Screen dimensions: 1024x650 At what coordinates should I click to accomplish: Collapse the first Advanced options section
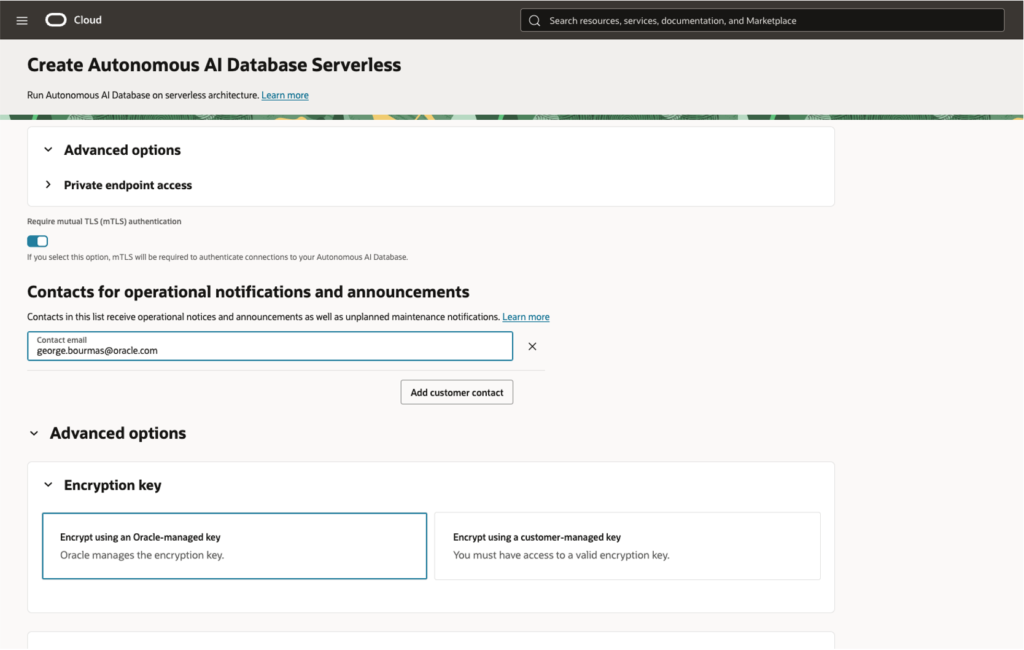[48, 150]
